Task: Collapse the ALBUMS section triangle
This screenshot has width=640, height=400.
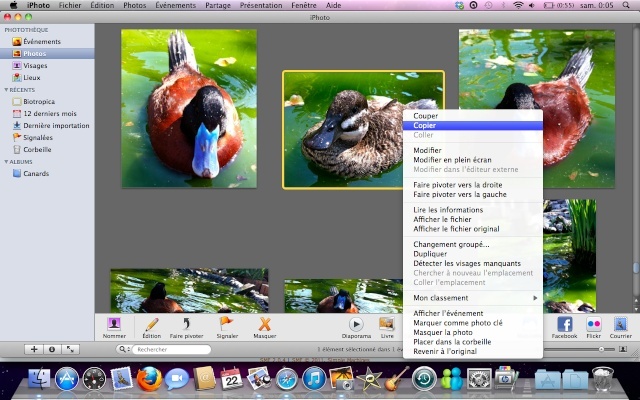Action: [x=5, y=161]
